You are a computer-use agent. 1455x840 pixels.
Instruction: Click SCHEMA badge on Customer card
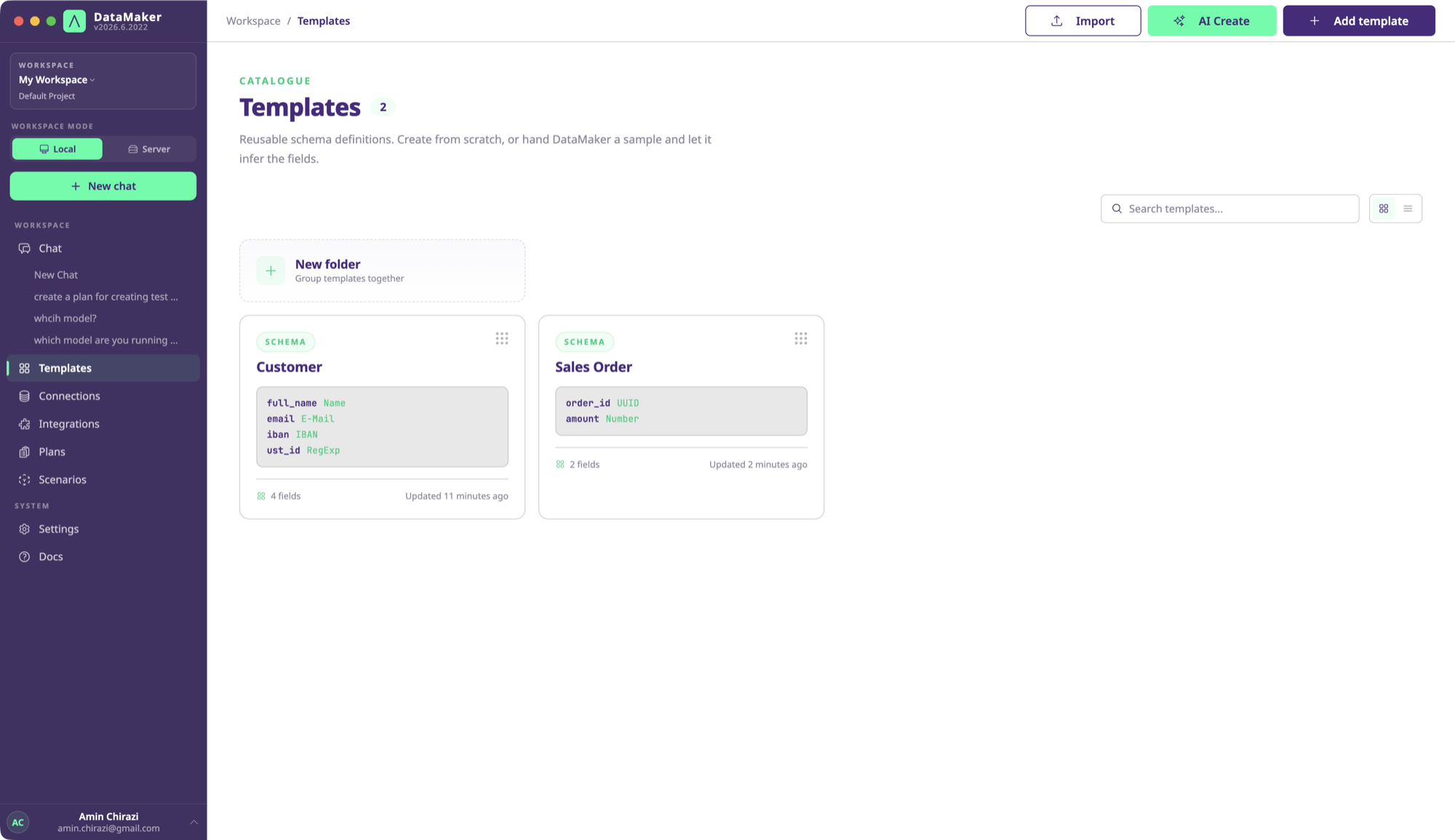click(x=285, y=343)
